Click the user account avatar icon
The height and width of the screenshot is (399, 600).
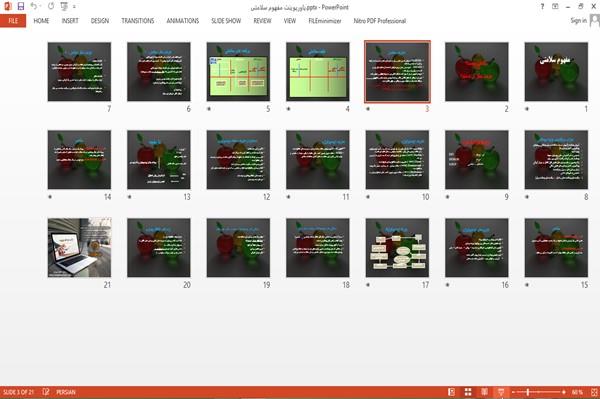coord(594,20)
